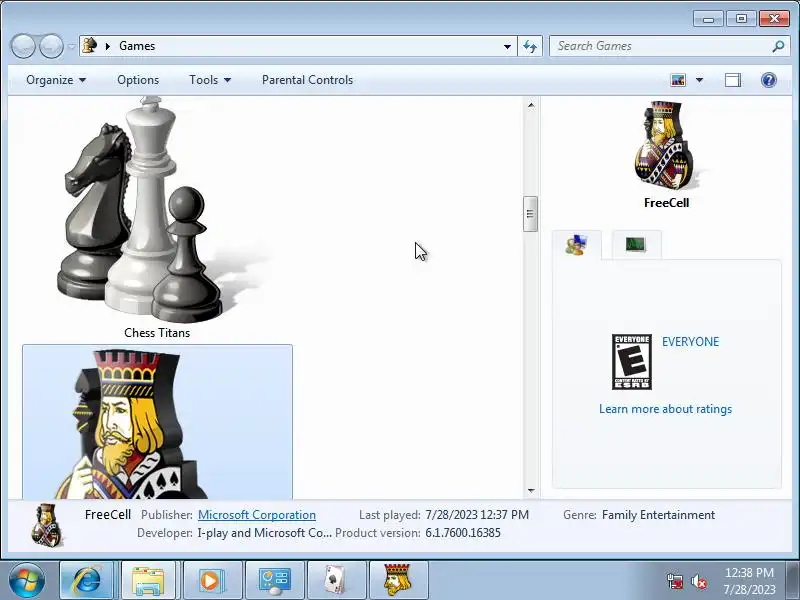Viewport: 800px width, 600px height.
Task: Click the network status tray icon
Action: 674,582
